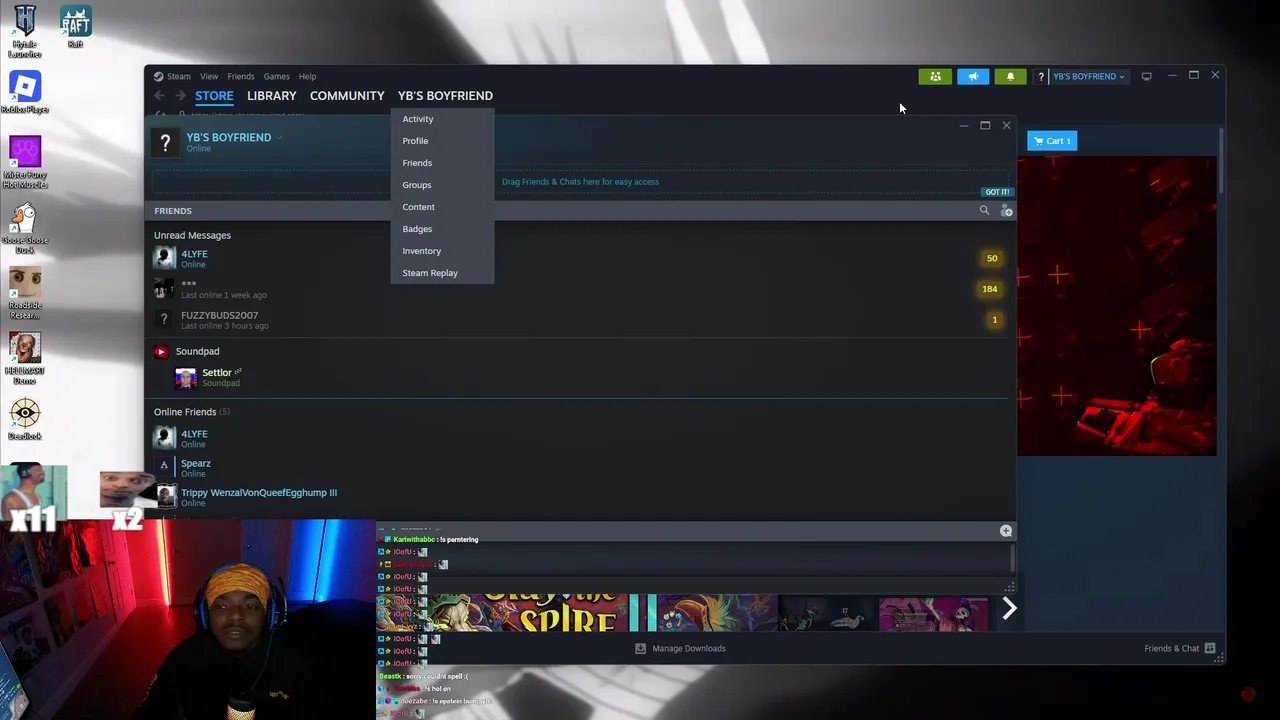The image size is (1280, 720).
Task: Expand the YB'S BOYFRIEND account dropdown
Action: [x=1088, y=76]
